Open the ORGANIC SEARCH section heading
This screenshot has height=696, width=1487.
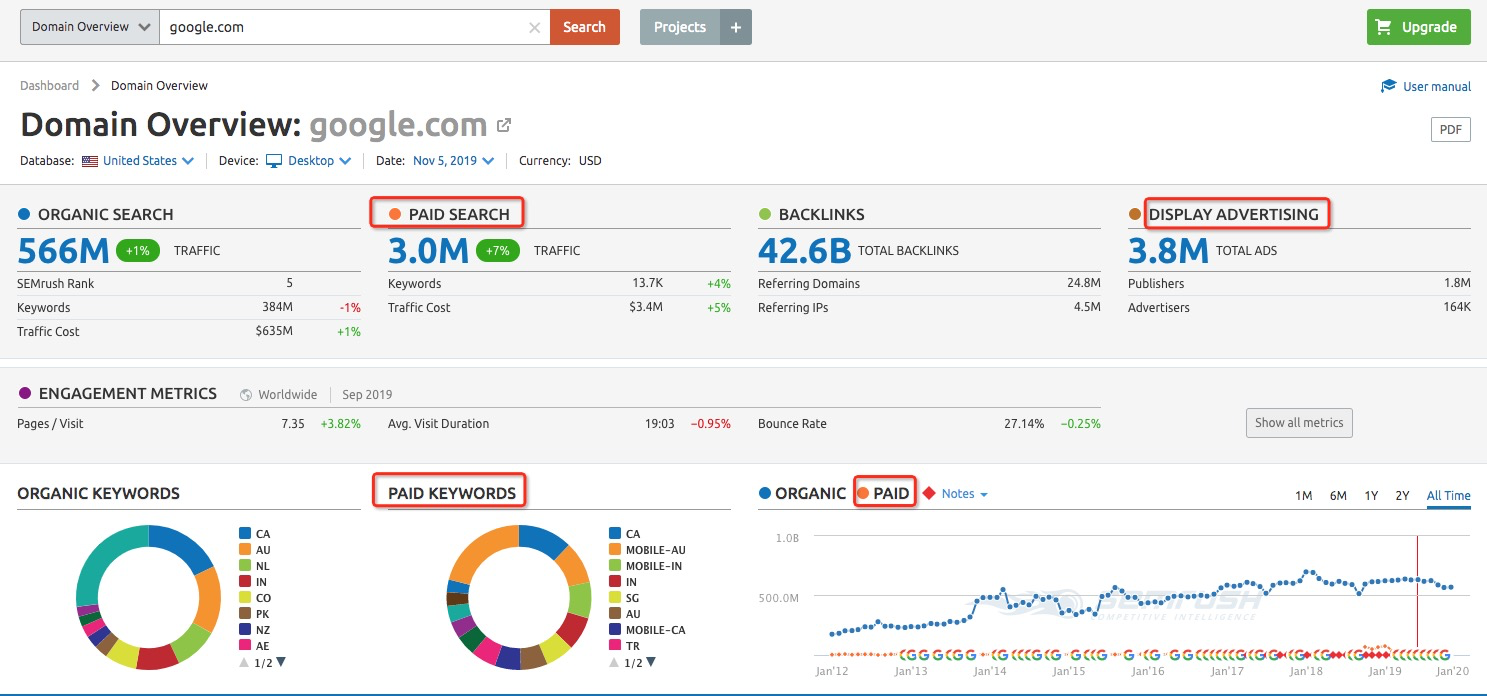click(105, 214)
